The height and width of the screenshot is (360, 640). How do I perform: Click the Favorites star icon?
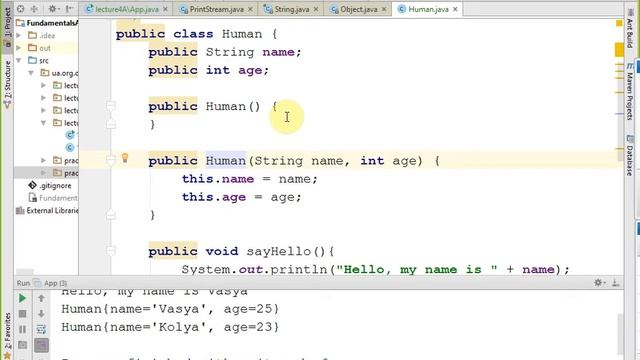pyautogui.click(x=7, y=356)
